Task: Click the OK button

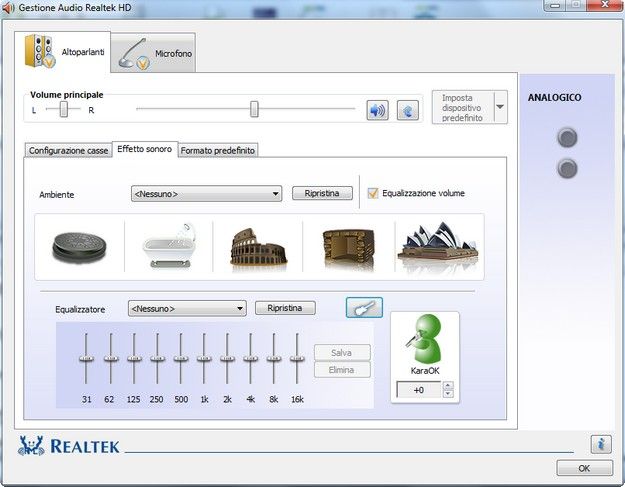Action: (584, 468)
